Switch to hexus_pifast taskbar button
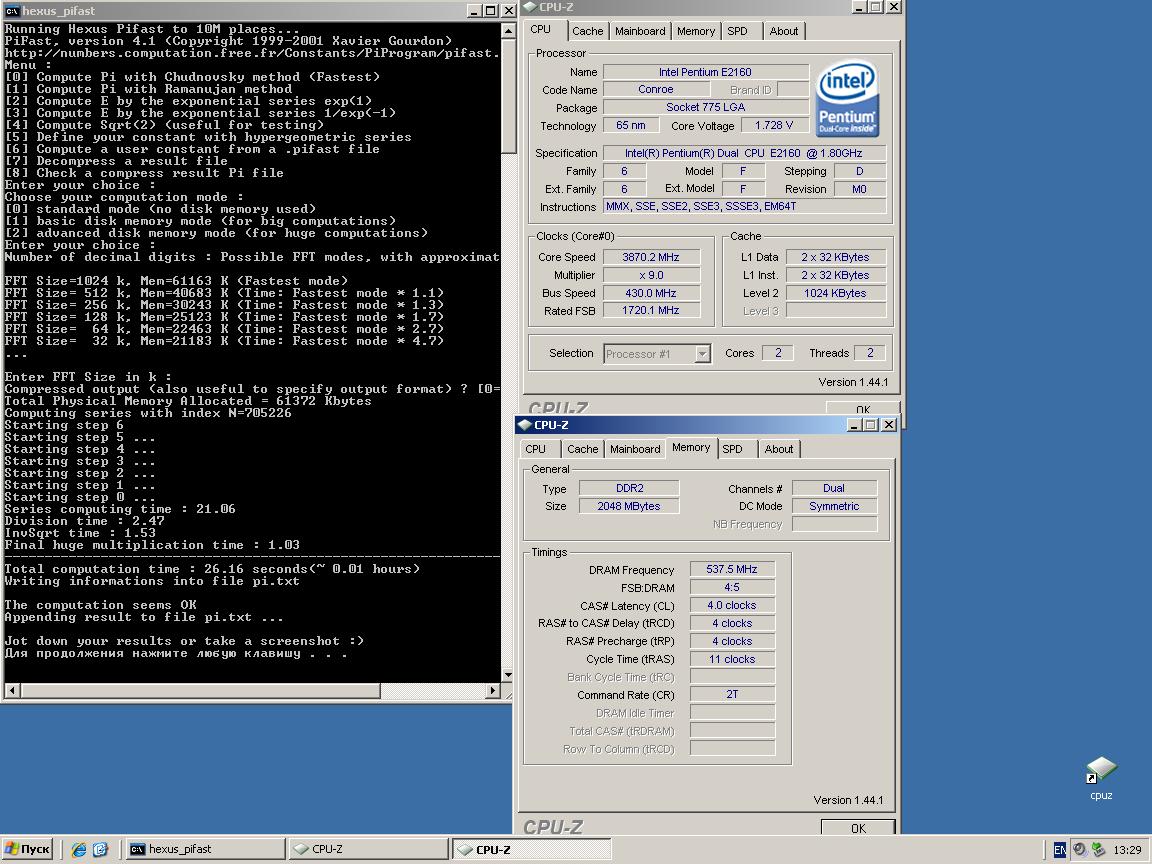 206,849
